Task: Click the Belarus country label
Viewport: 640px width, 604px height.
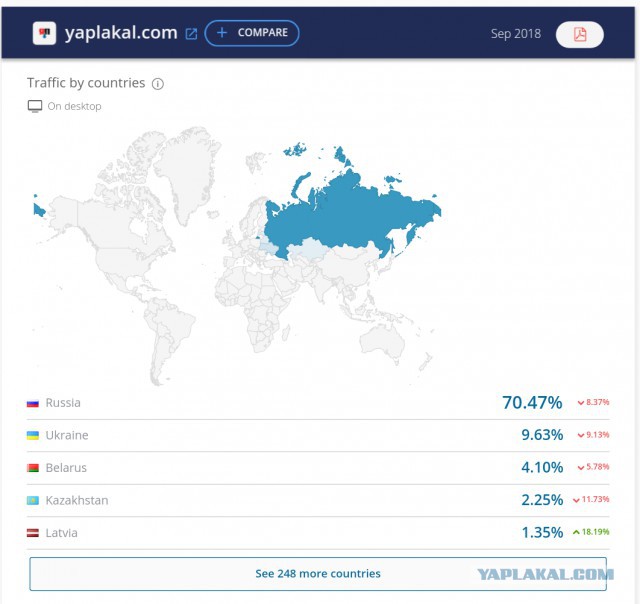Action: (66, 468)
